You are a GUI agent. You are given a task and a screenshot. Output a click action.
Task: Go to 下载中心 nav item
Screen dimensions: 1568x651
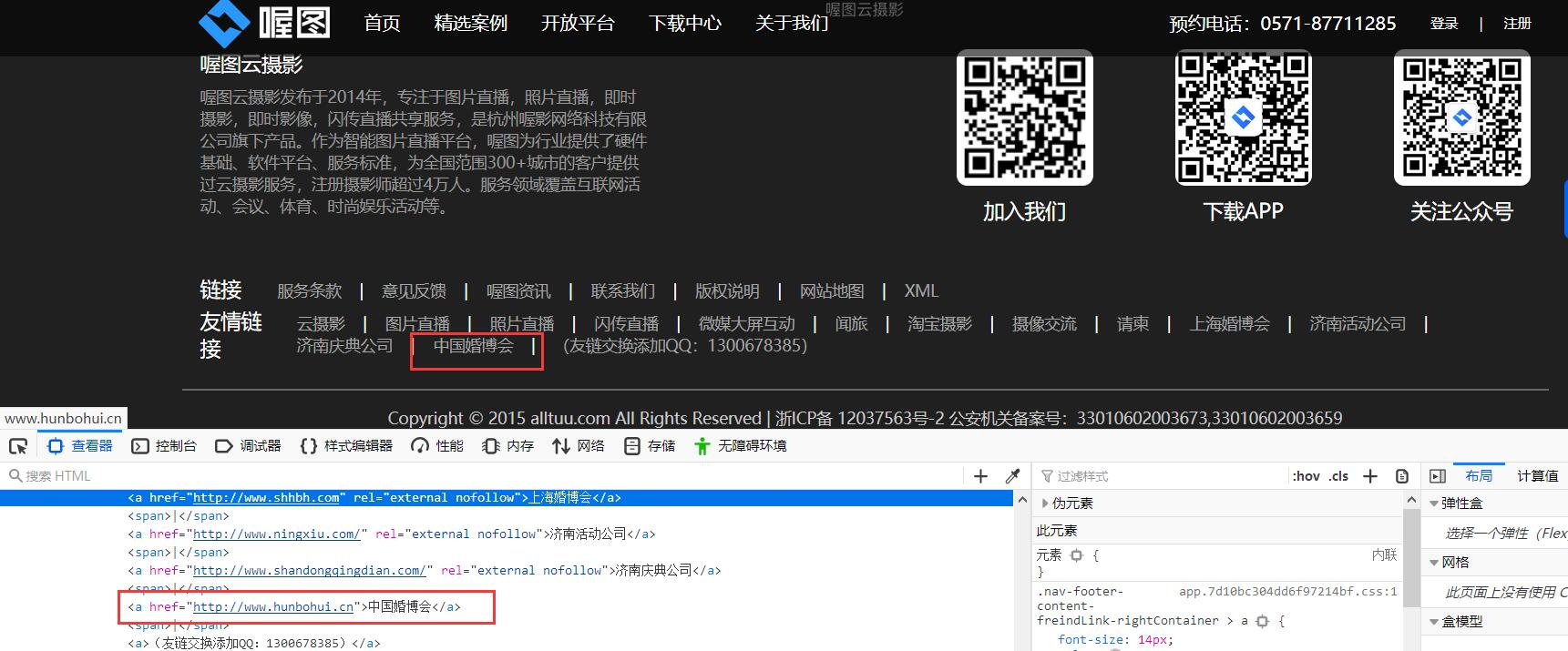(x=685, y=24)
